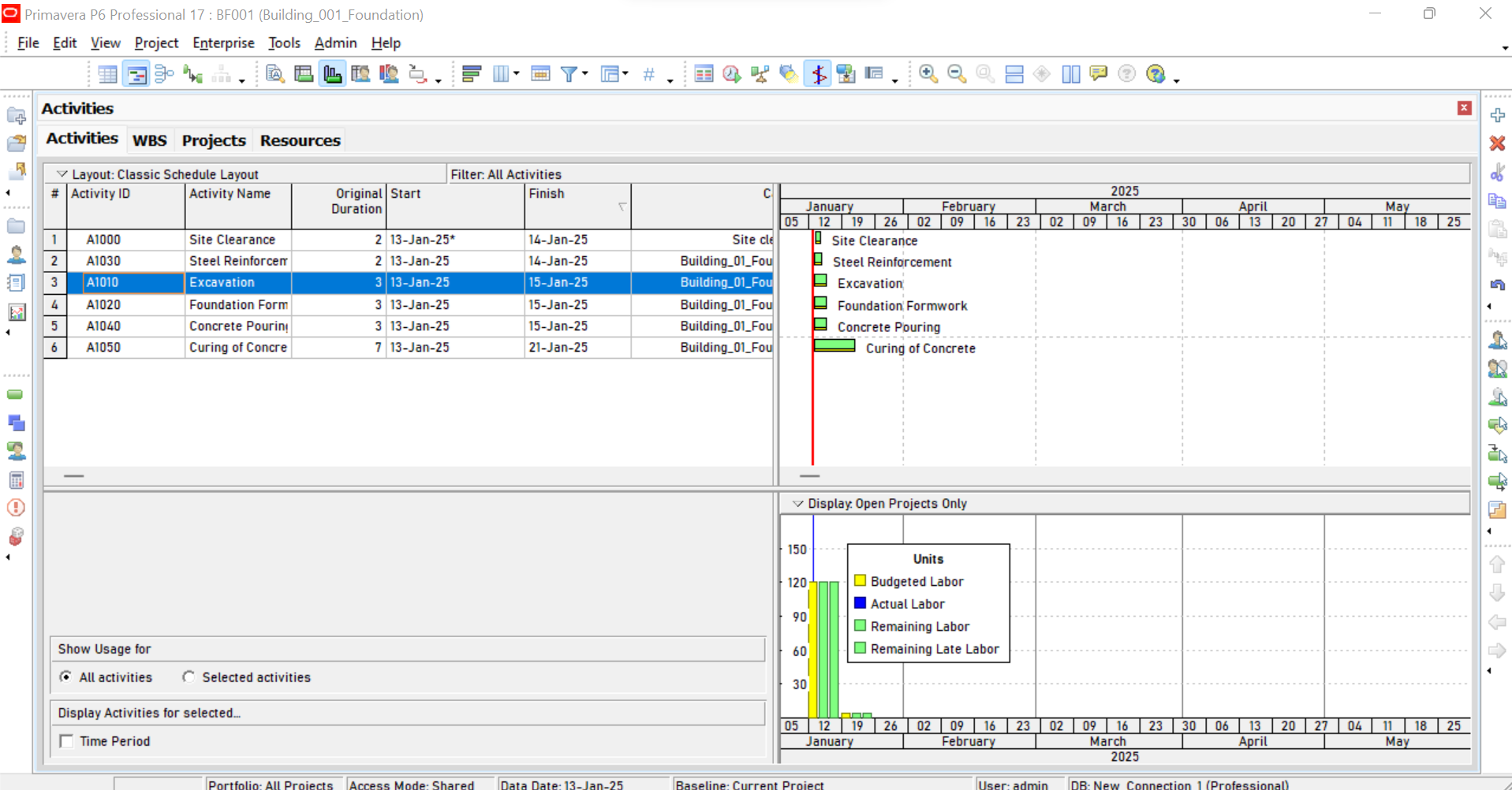Sort by the Finish column header
The image size is (1512, 790).
coord(578,206)
